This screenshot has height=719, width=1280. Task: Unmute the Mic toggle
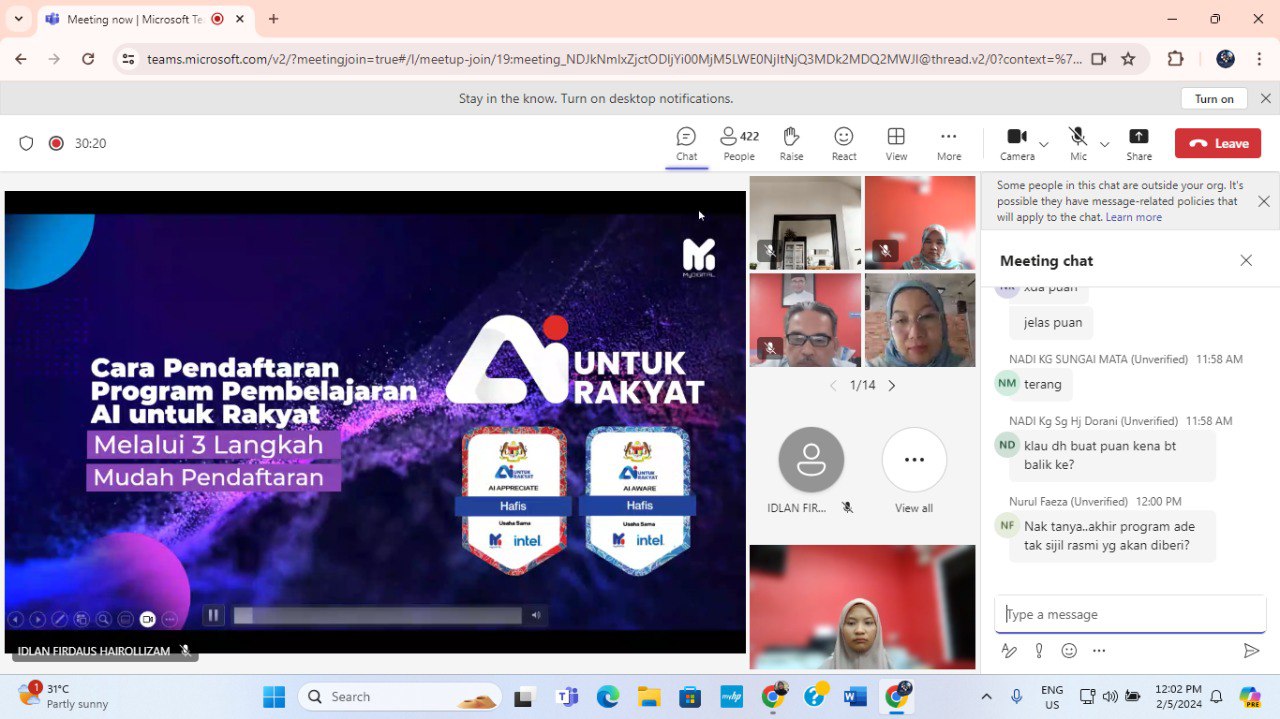pyautogui.click(x=1078, y=144)
